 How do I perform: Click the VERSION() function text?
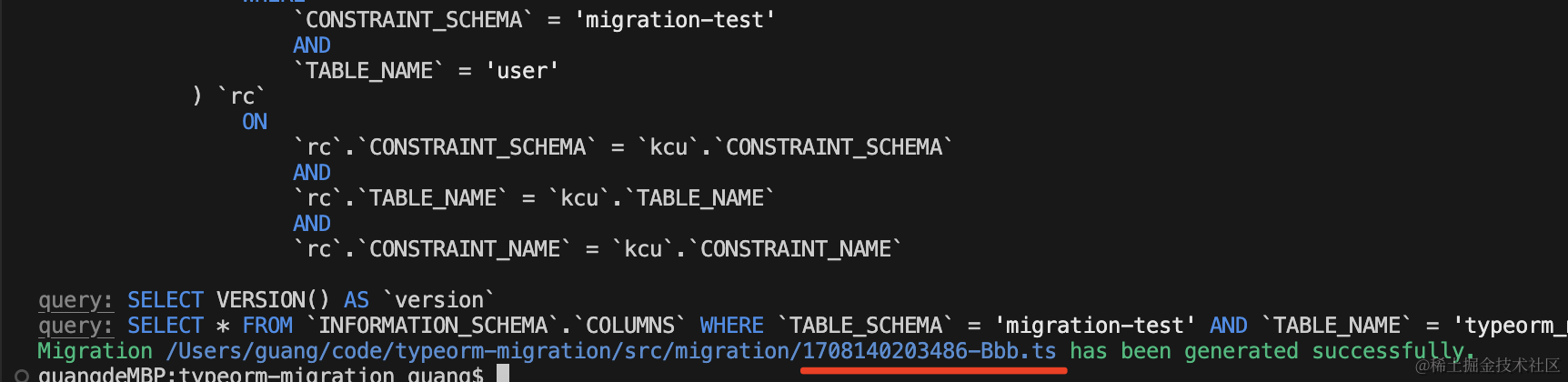[273, 300]
